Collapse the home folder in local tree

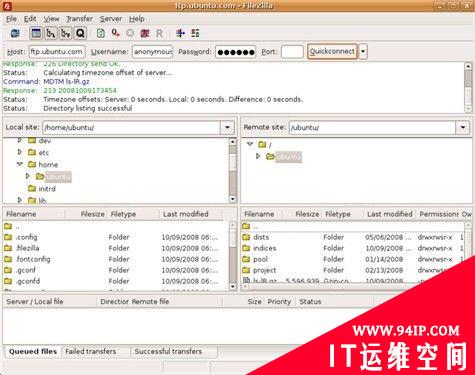click(x=20, y=164)
